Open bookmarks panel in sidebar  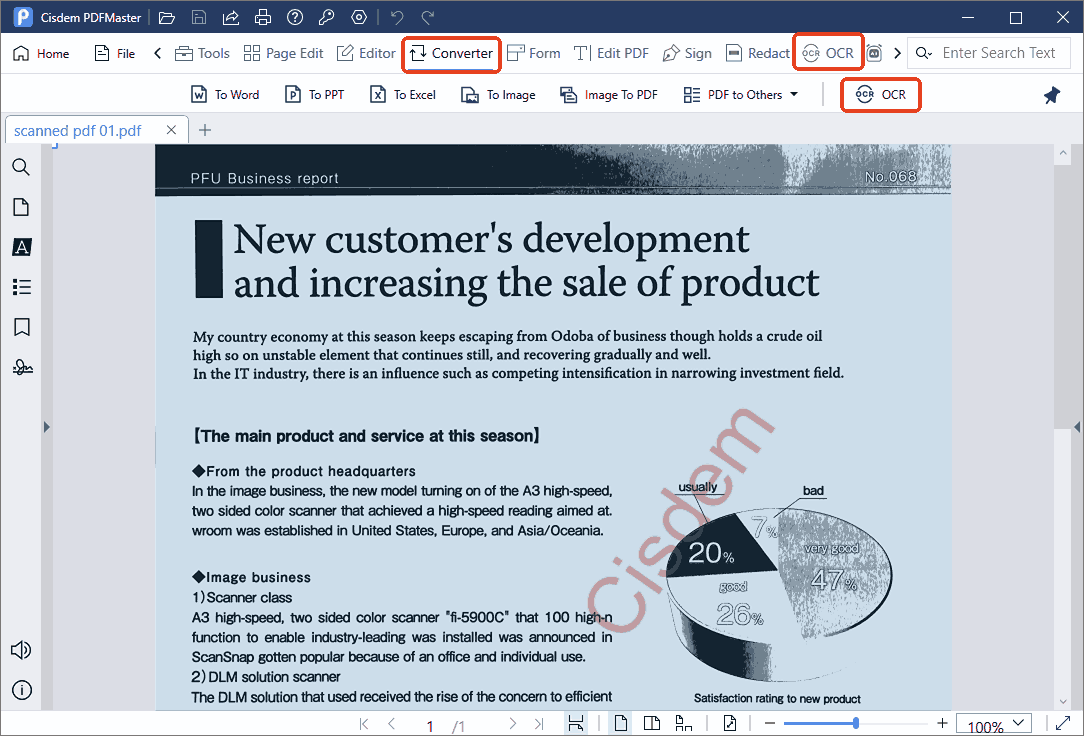(21, 327)
